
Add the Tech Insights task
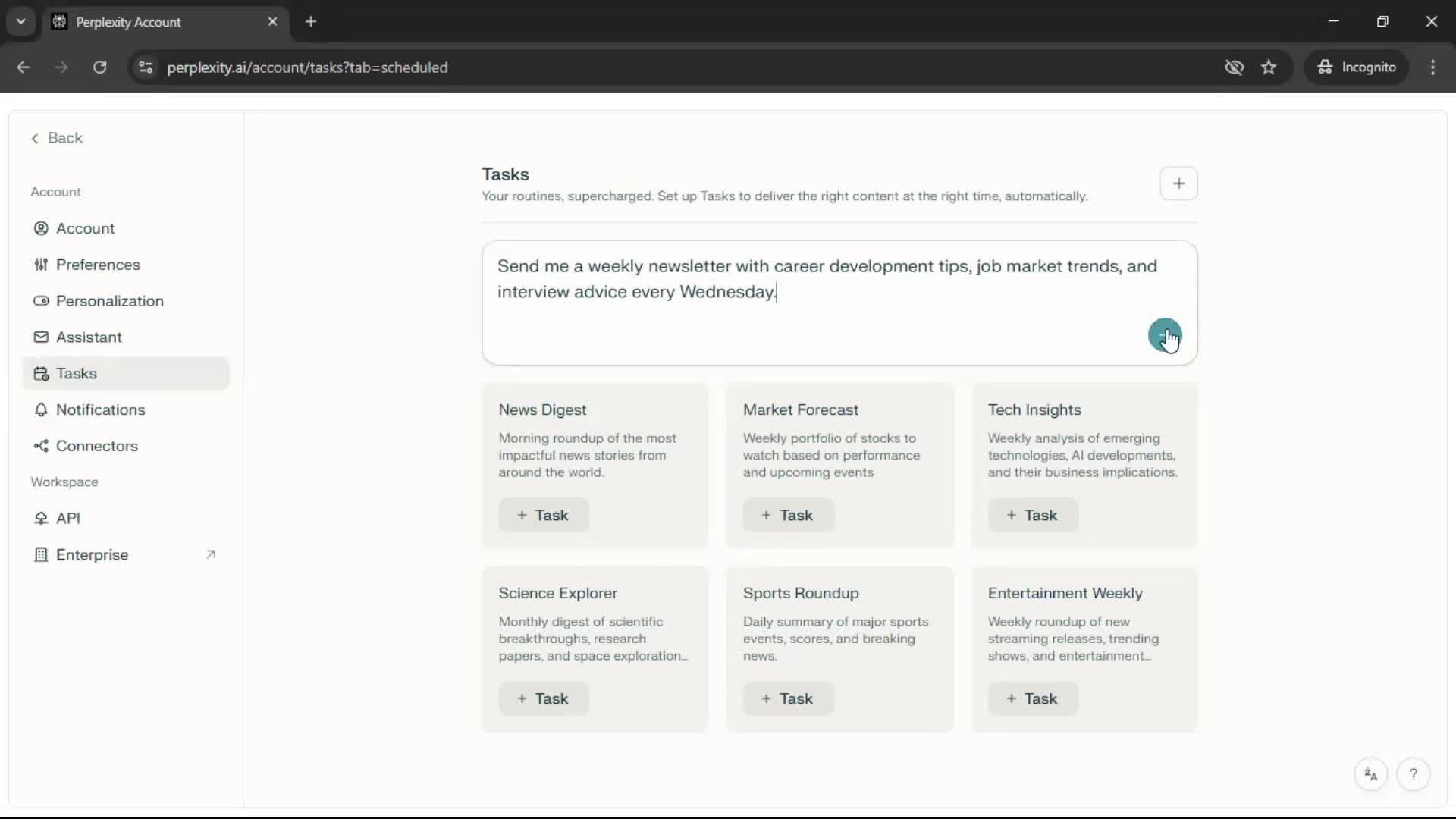(1032, 515)
